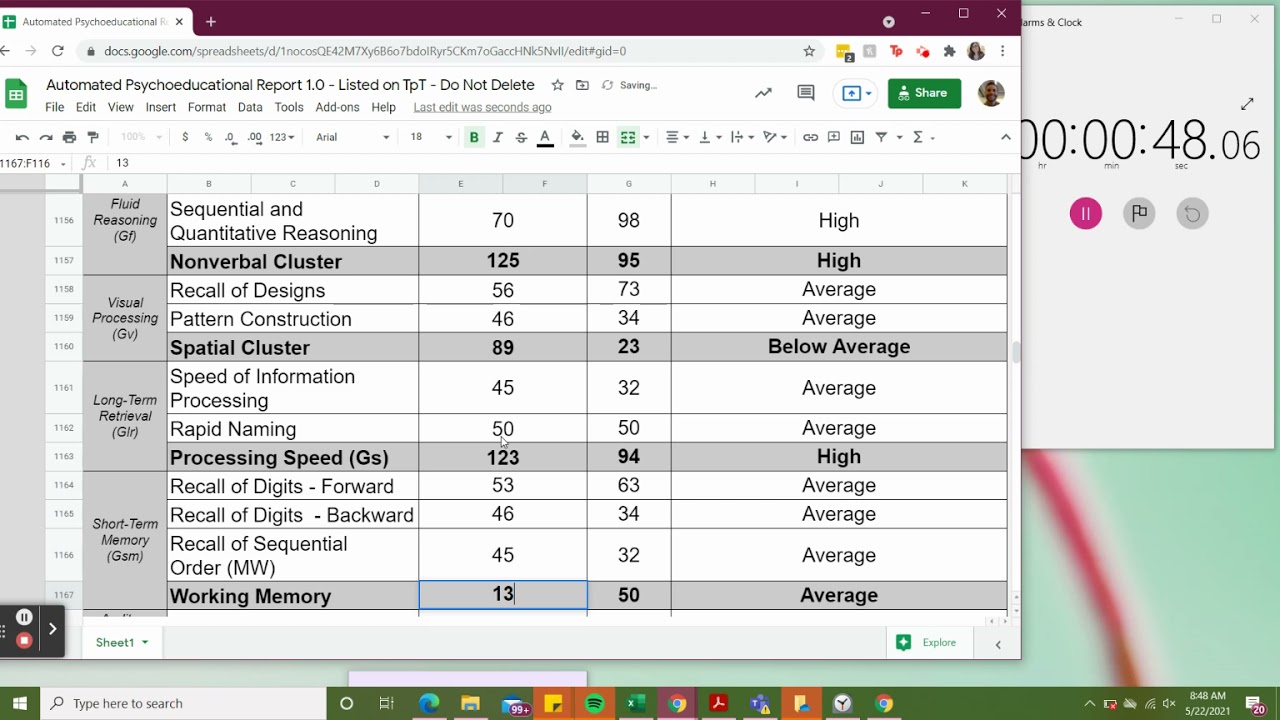Open a new Chrome tab
The image size is (1280, 720).
(211, 21)
